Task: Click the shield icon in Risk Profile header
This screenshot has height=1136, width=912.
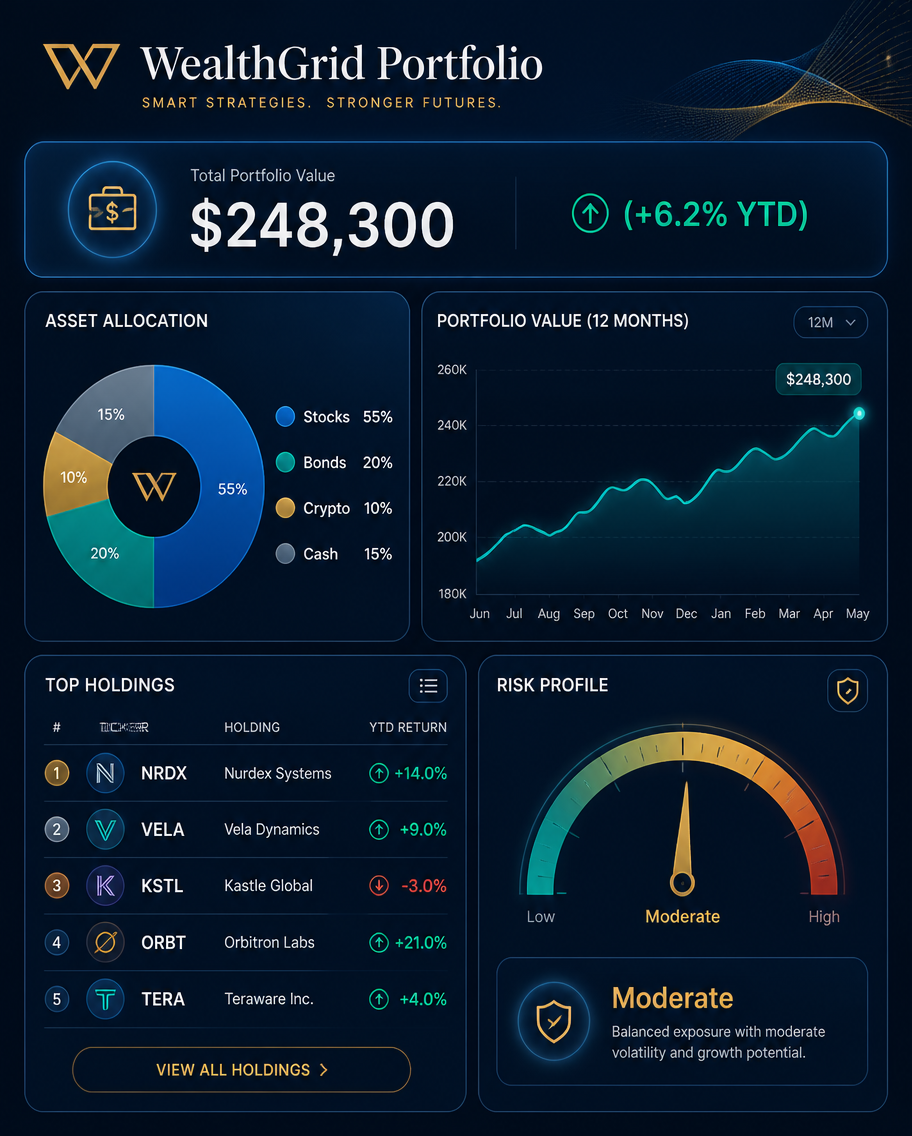Action: pos(848,690)
